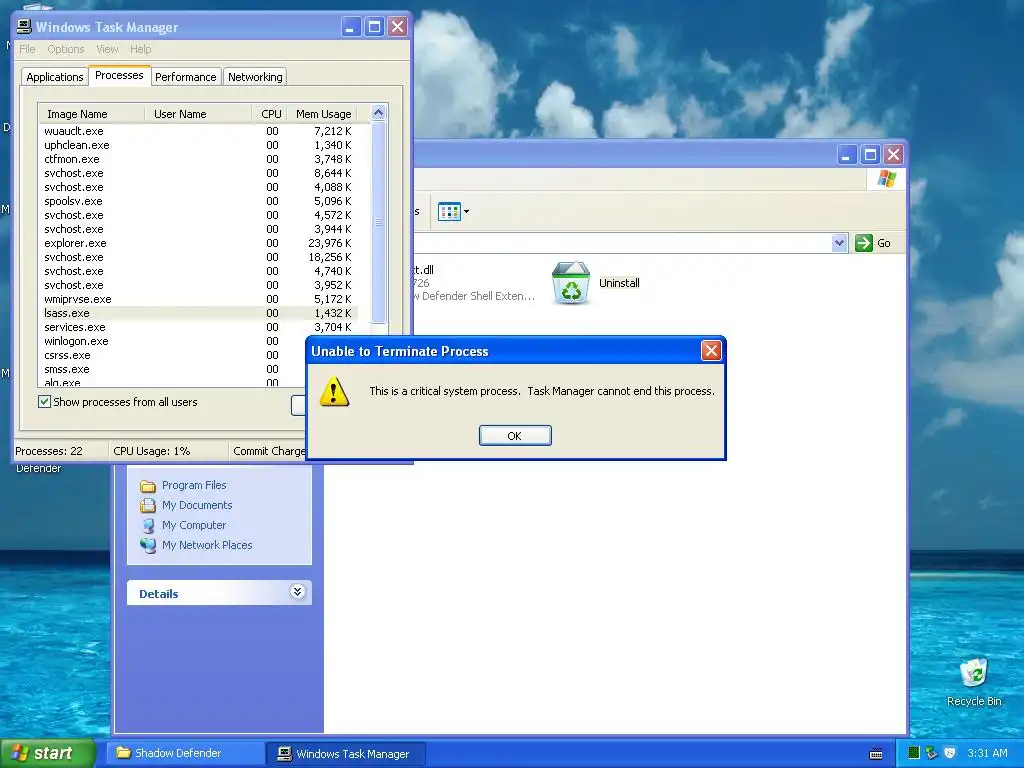Viewport: 1024px width, 768px height.
Task: Click the Uninstall file label
Action: (x=619, y=283)
